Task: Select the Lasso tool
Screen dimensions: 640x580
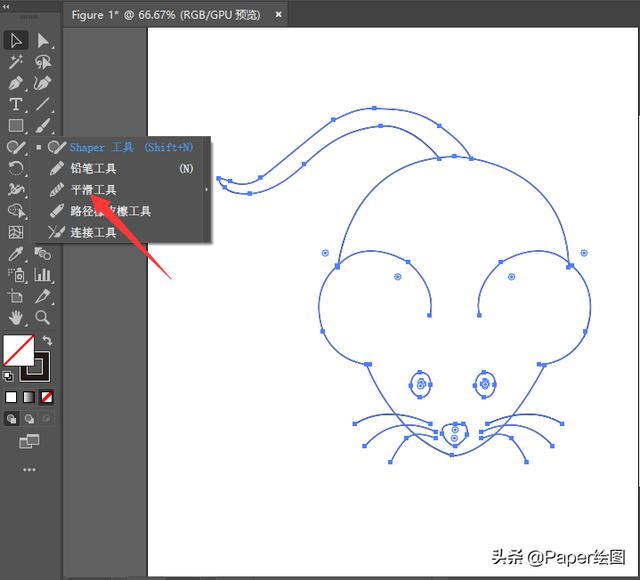Action: coord(42,62)
